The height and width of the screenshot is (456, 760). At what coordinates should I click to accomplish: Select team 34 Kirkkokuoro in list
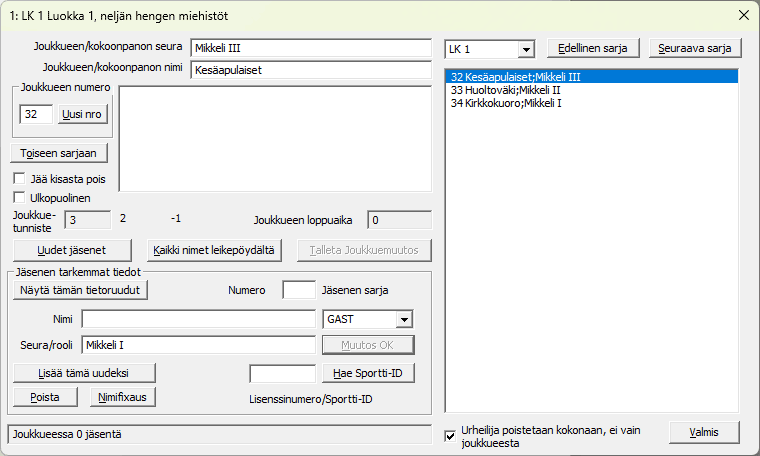[x=505, y=102]
